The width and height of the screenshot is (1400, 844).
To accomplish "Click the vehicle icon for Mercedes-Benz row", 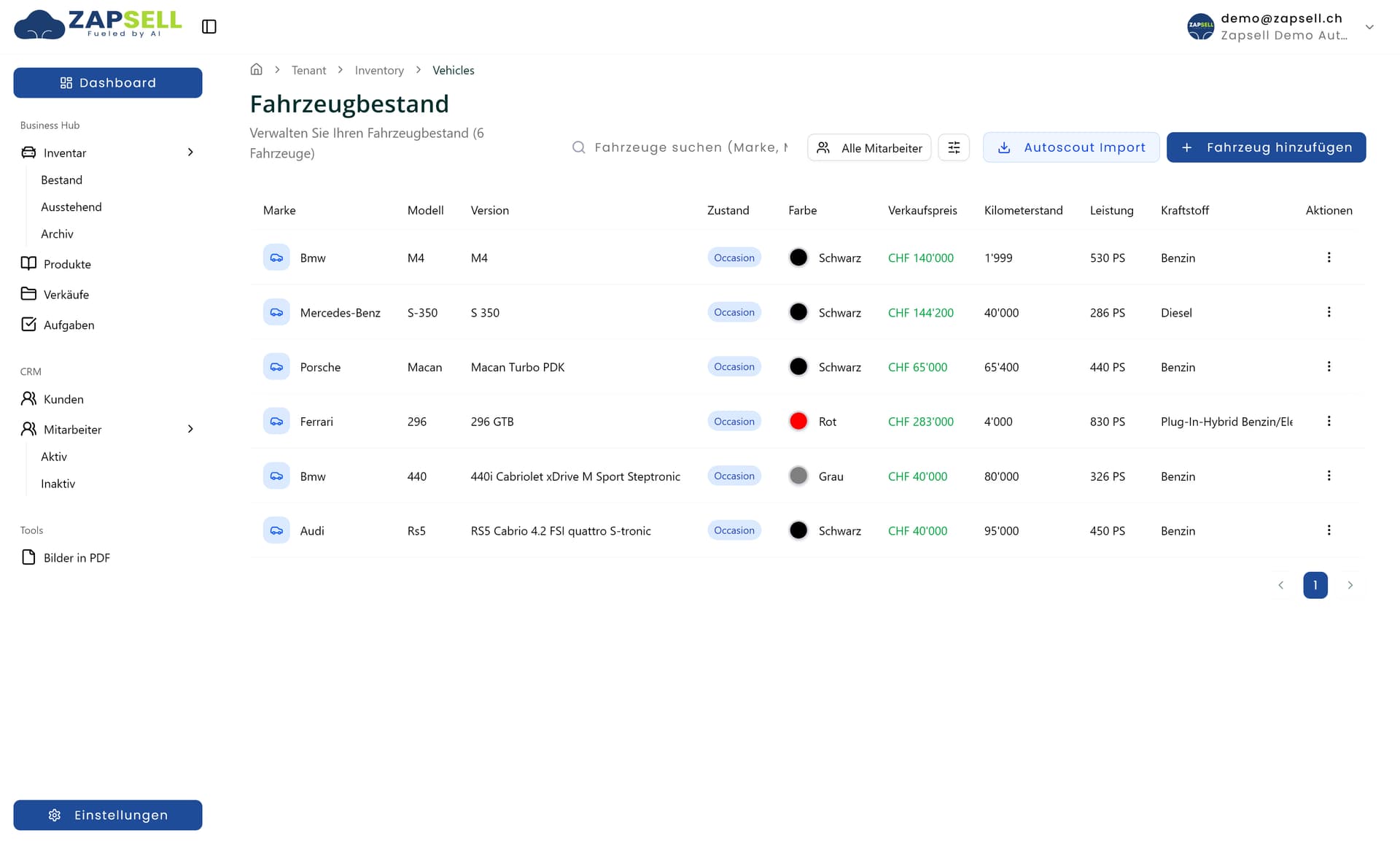I will (x=276, y=312).
